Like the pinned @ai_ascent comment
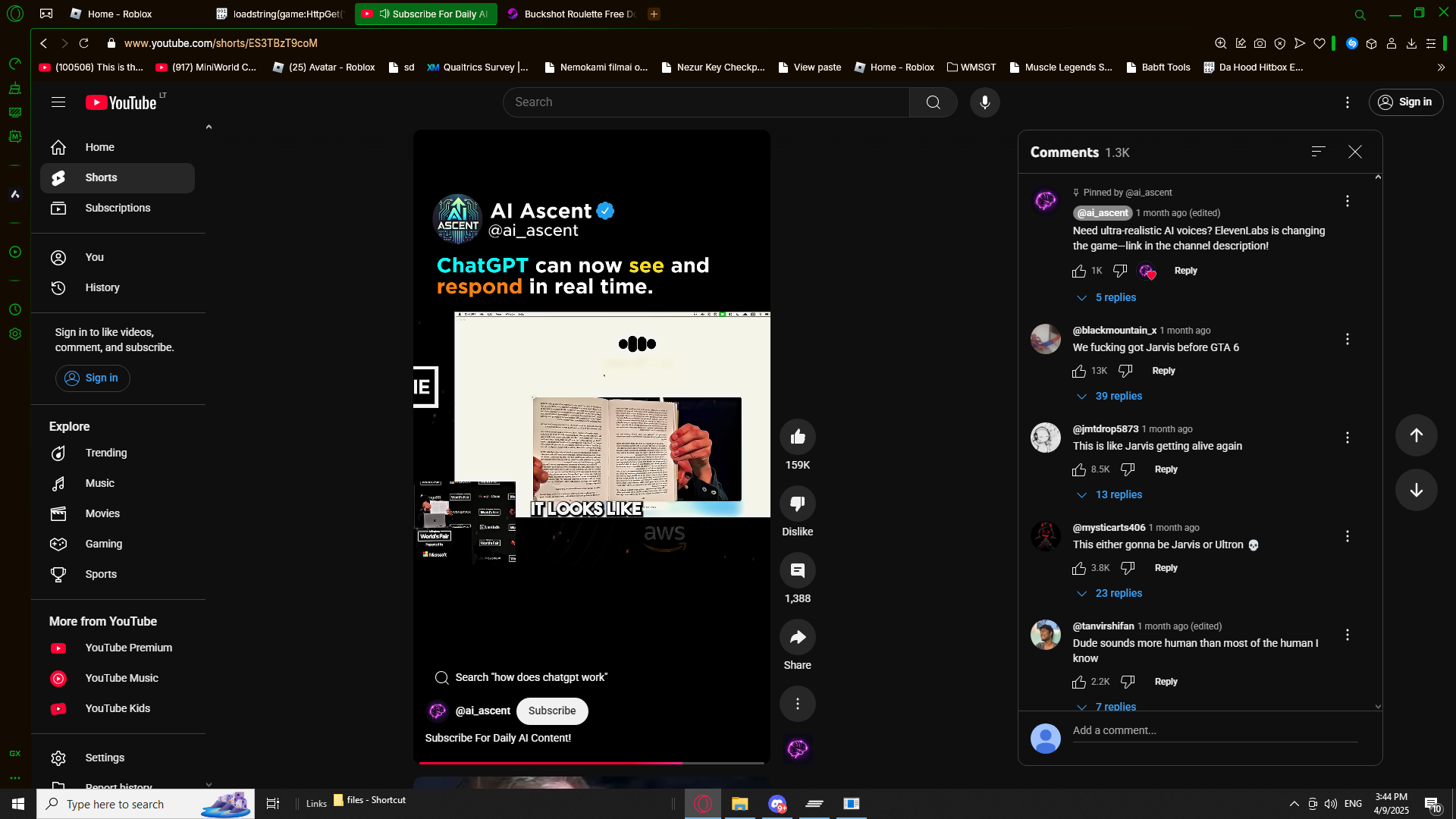 click(x=1078, y=271)
